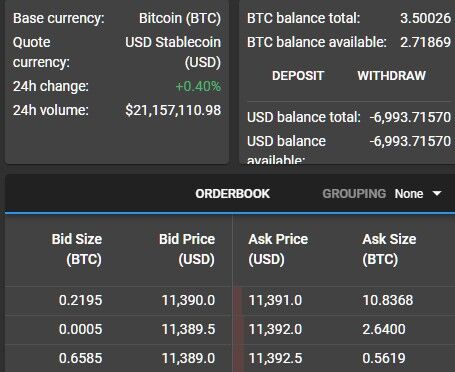Select bid price 11,390.0

point(188,300)
